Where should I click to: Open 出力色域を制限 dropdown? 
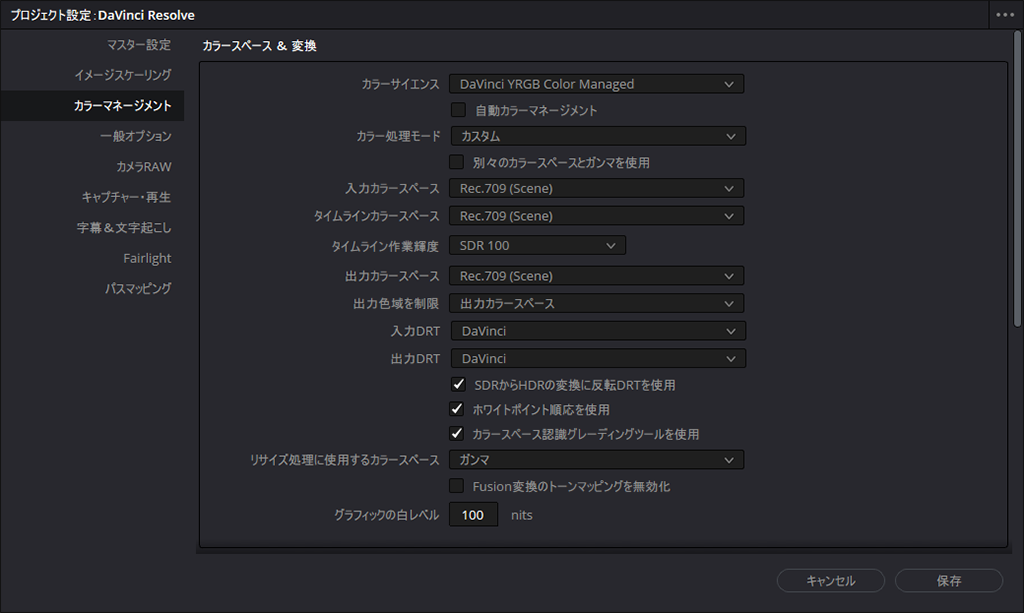coord(598,303)
